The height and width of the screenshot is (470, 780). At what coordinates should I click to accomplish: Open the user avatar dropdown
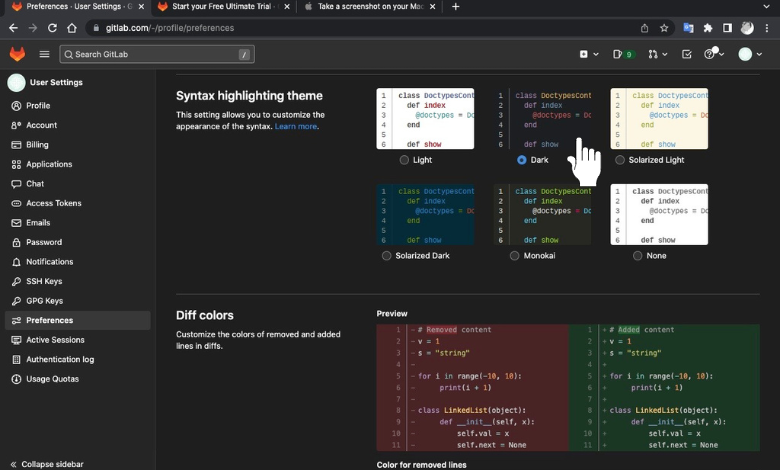pos(750,54)
